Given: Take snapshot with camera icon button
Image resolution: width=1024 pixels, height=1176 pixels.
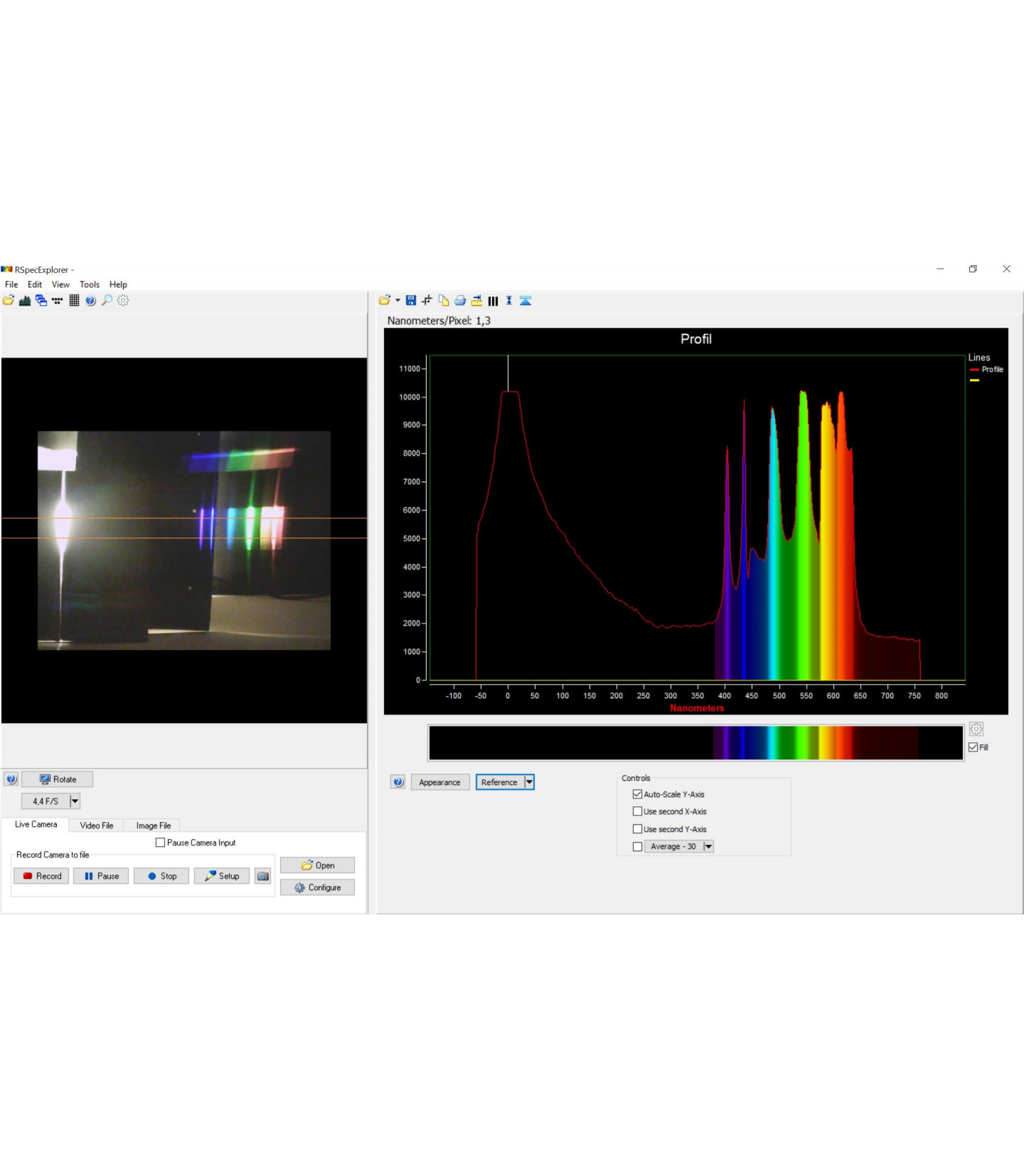Looking at the screenshot, I should click(x=263, y=876).
